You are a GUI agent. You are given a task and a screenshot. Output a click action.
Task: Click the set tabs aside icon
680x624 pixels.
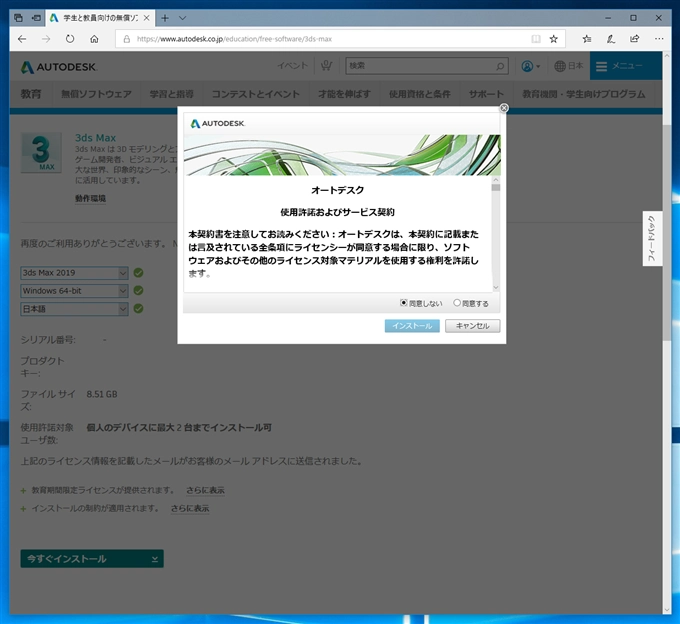(36, 18)
